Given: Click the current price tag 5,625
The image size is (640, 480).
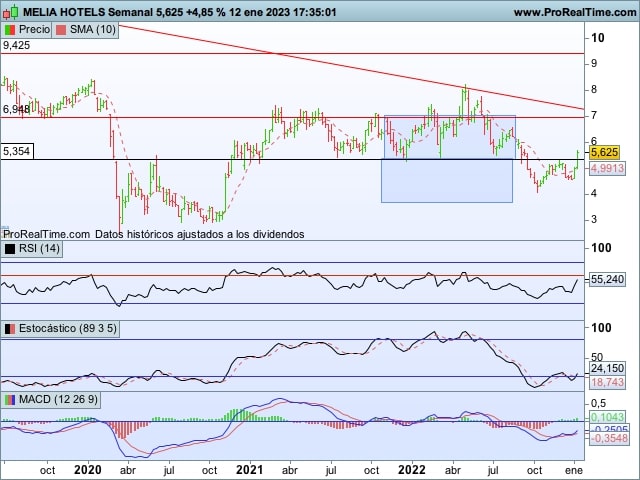Looking at the screenshot, I should point(604,152).
